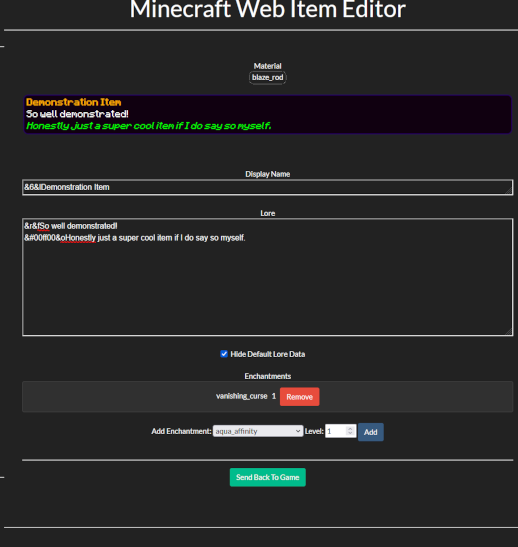Click the 'Material' label
Viewport: 518px width, 547px height.
point(268,66)
